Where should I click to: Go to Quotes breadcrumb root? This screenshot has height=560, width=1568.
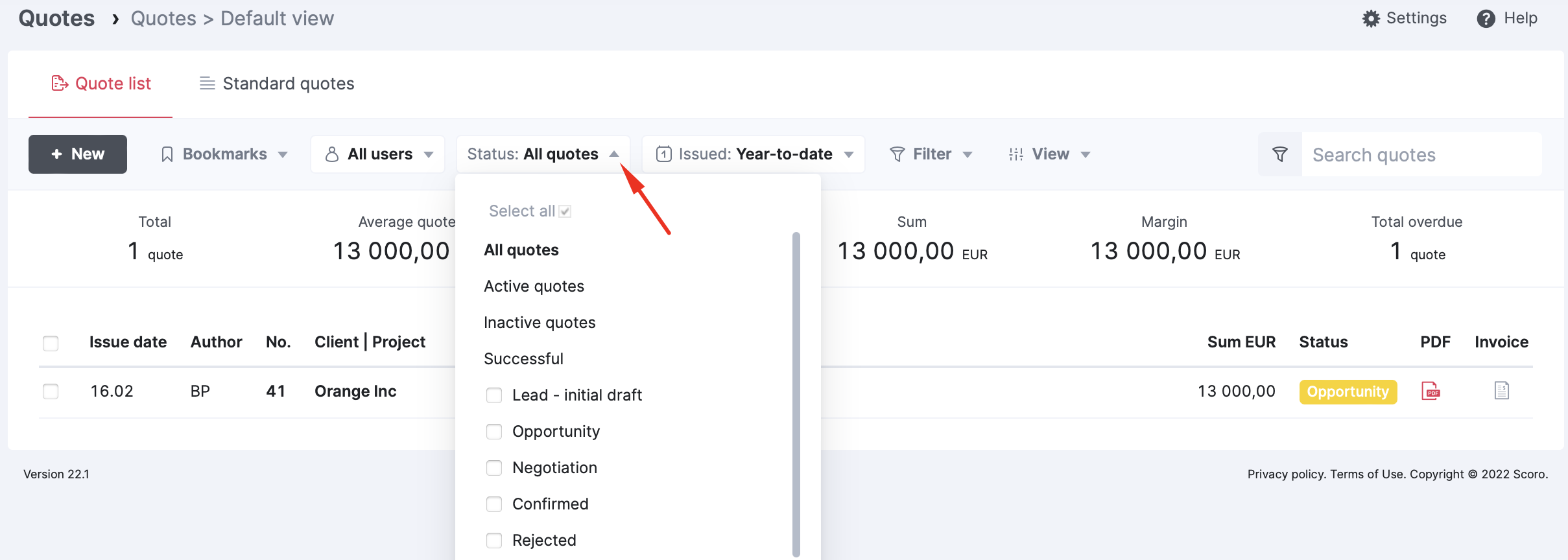pyautogui.click(x=56, y=18)
